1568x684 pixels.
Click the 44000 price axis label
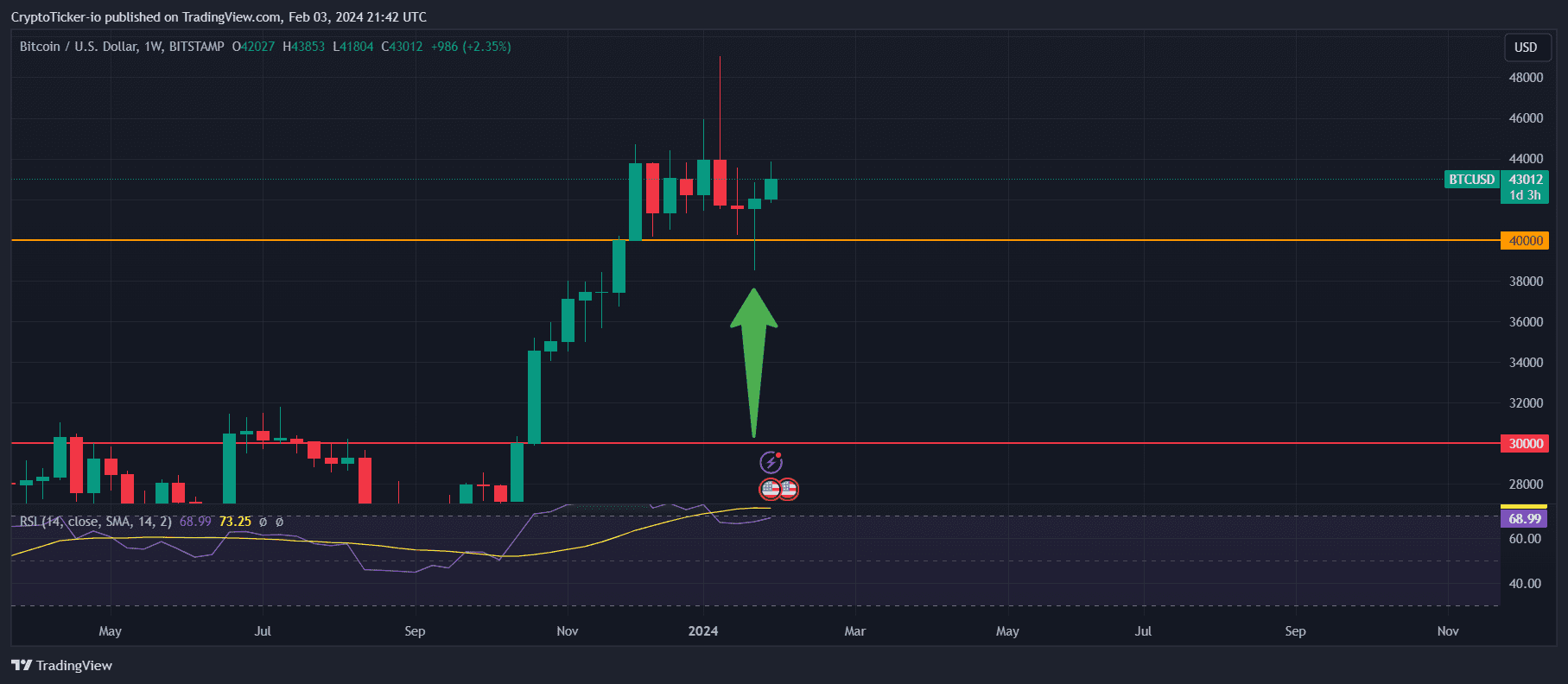tap(1526, 159)
